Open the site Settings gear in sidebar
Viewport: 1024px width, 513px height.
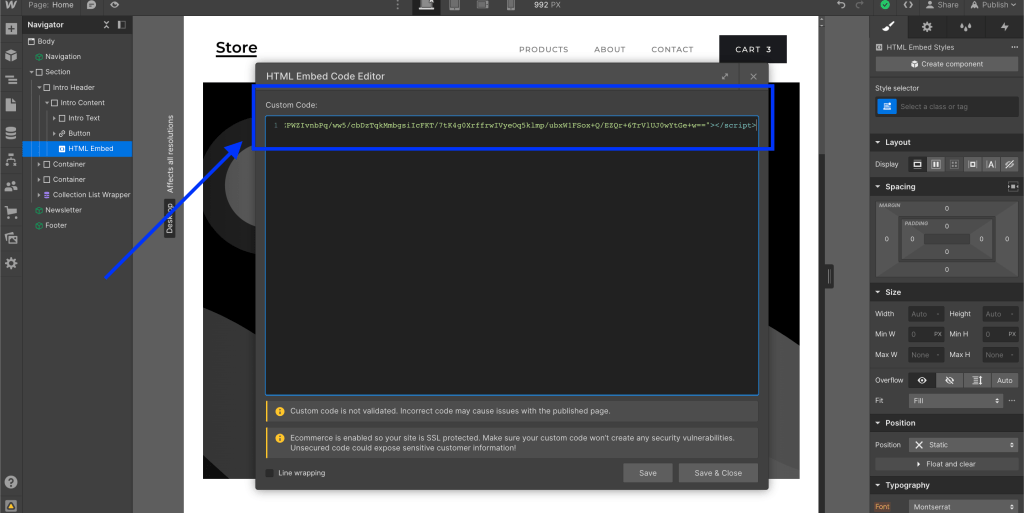[11, 263]
